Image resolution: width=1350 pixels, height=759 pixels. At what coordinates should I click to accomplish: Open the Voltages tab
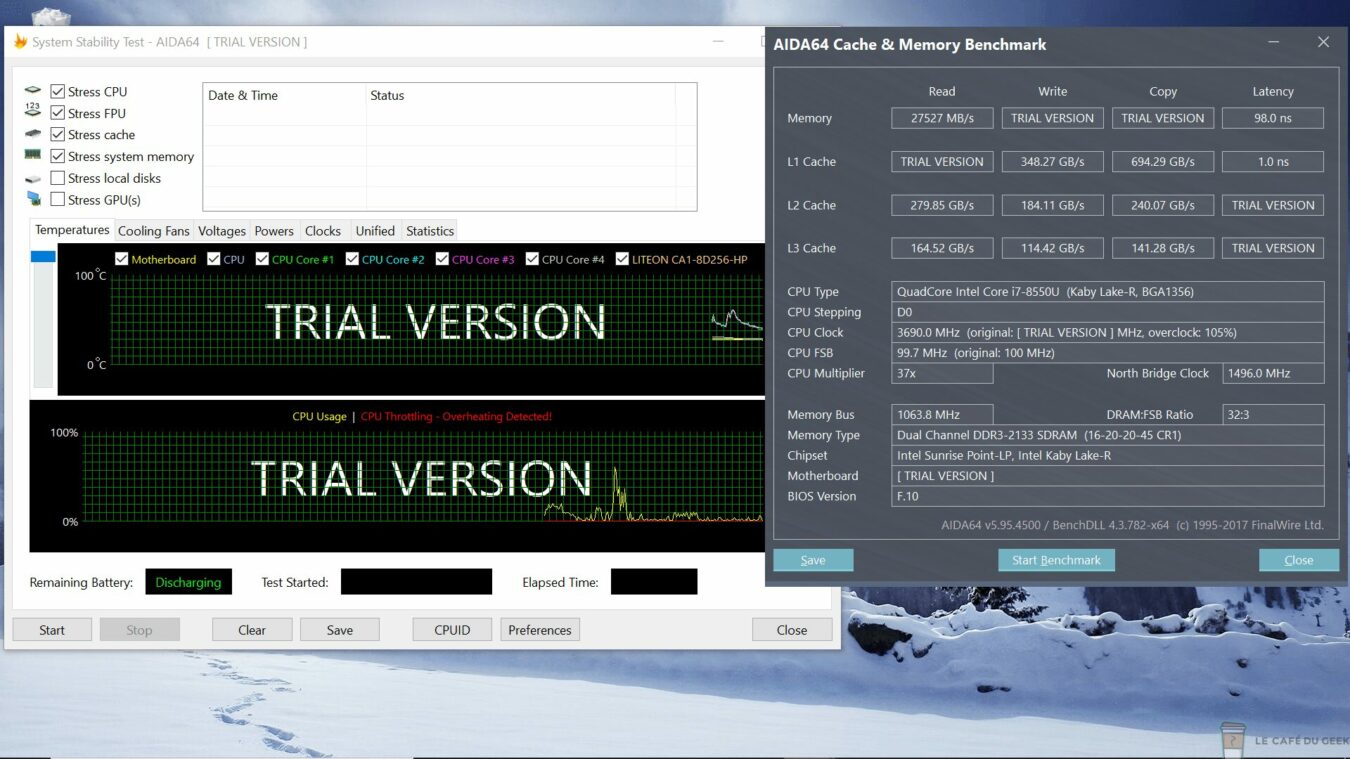coord(221,231)
